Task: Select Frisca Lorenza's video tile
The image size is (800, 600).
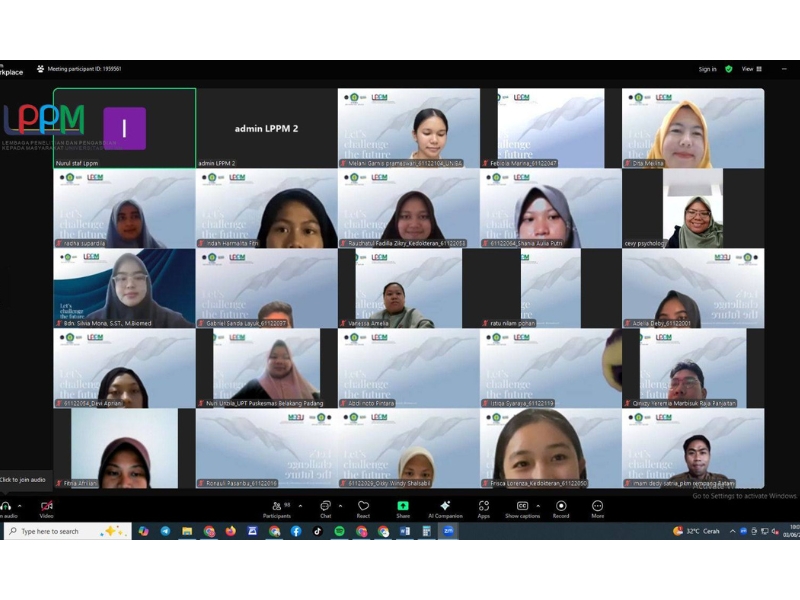Action: [551, 448]
